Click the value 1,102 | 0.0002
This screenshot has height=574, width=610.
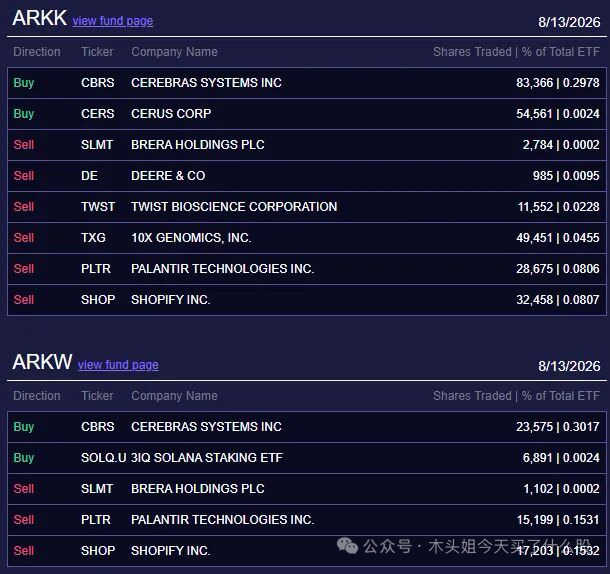pyautogui.click(x=561, y=489)
